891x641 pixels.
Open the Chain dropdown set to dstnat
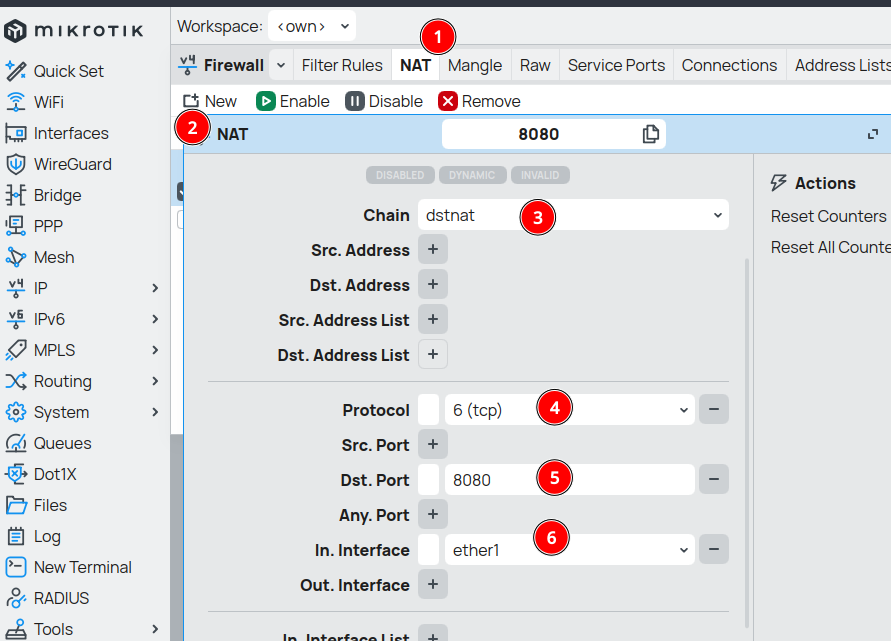tap(573, 215)
